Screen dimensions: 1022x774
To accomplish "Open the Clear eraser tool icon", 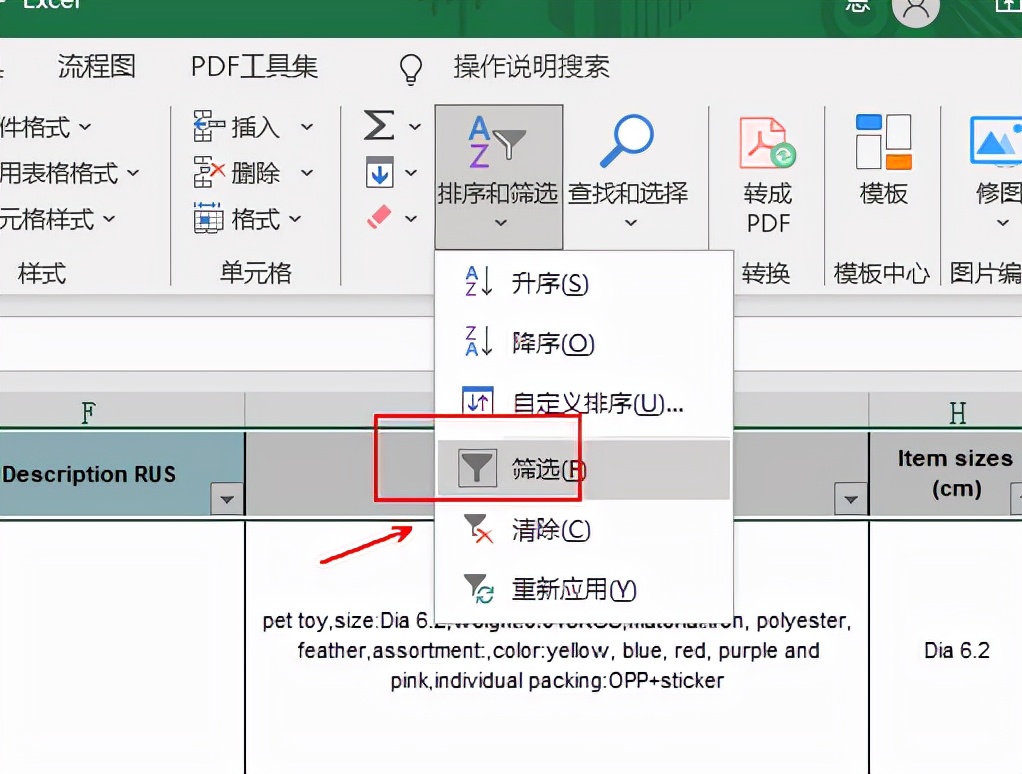I will click(x=381, y=213).
